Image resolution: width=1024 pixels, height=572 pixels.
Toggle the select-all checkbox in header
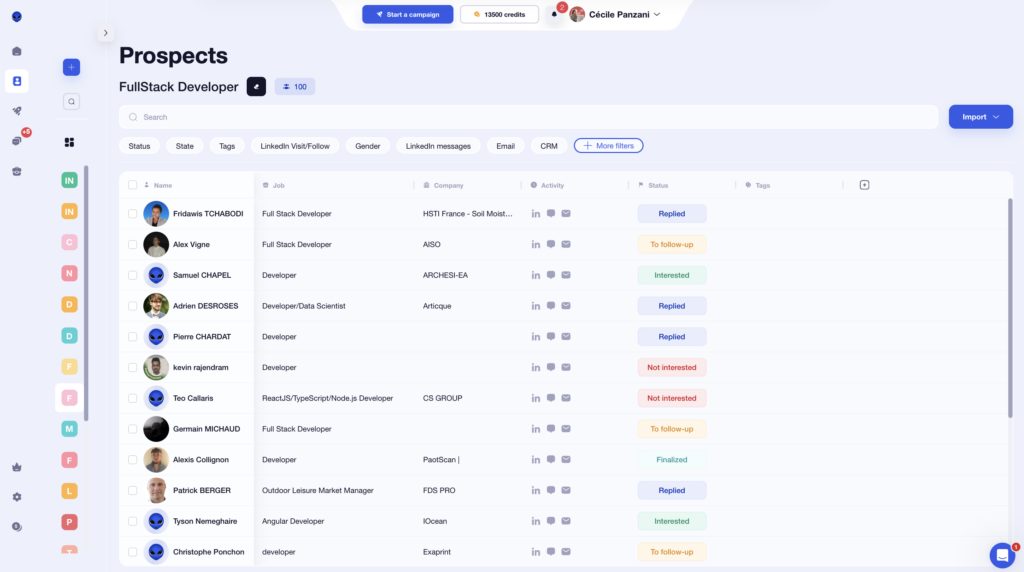[x=133, y=185]
